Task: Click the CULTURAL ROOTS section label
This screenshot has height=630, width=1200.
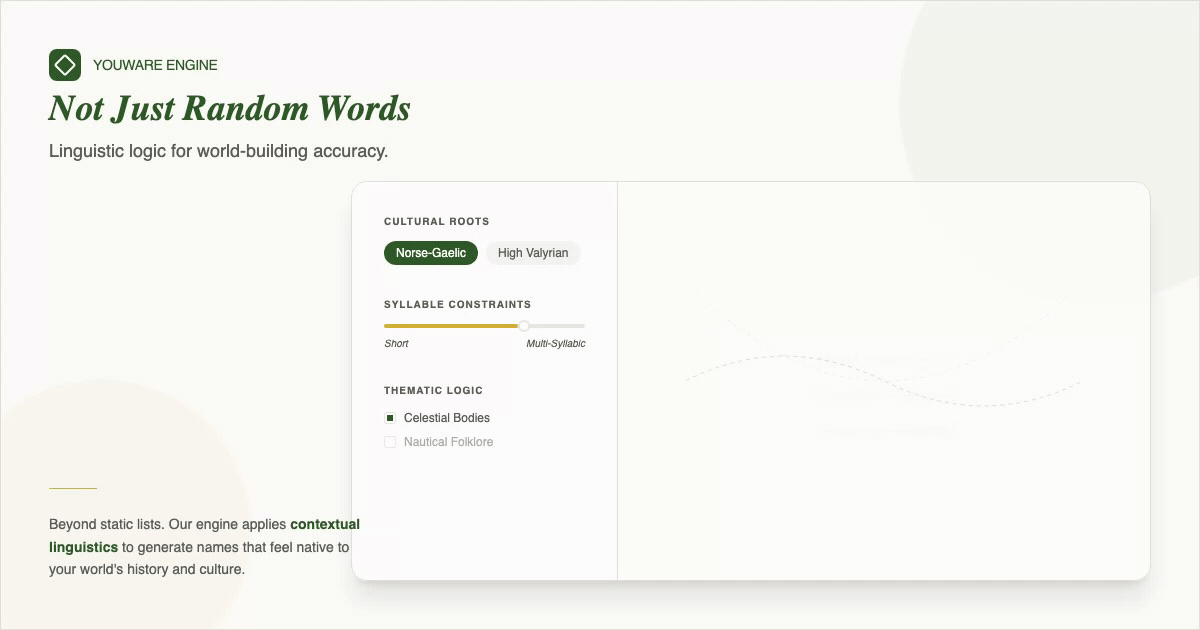Action: tap(437, 222)
